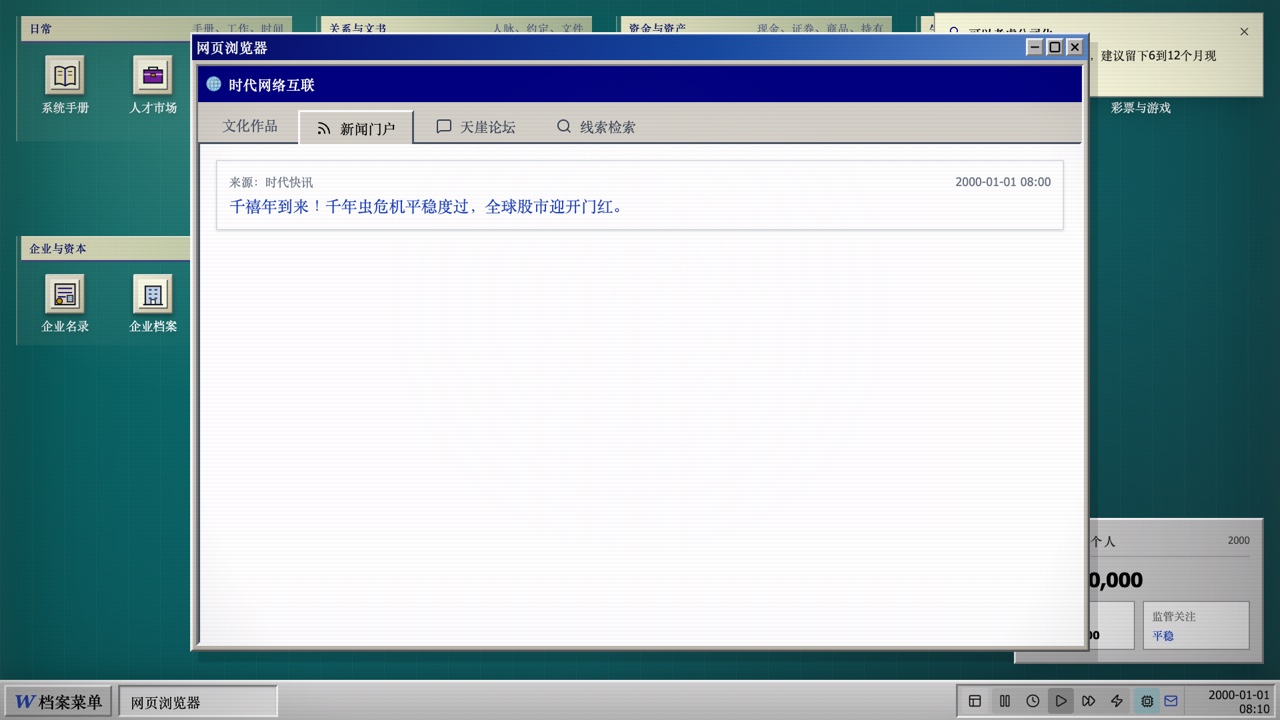1280x720 pixels.
Task: Select the fast-forward speed control
Action: coord(1089,701)
